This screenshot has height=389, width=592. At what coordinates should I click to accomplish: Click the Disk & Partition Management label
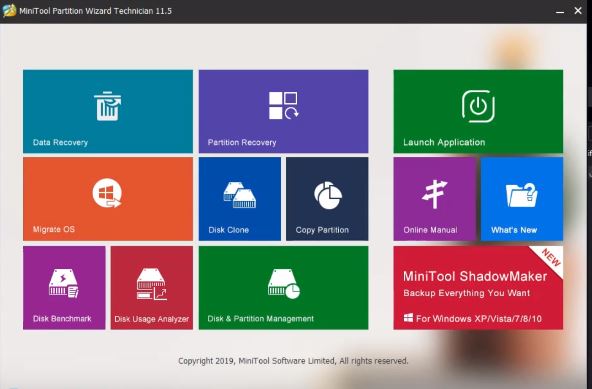point(261,318)
